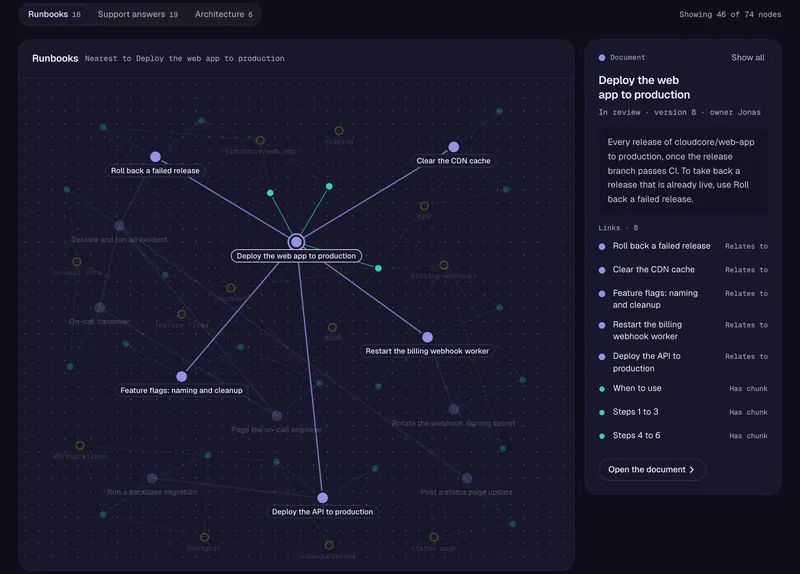
Task: Click the status page entity node
Action: [434, 537]
